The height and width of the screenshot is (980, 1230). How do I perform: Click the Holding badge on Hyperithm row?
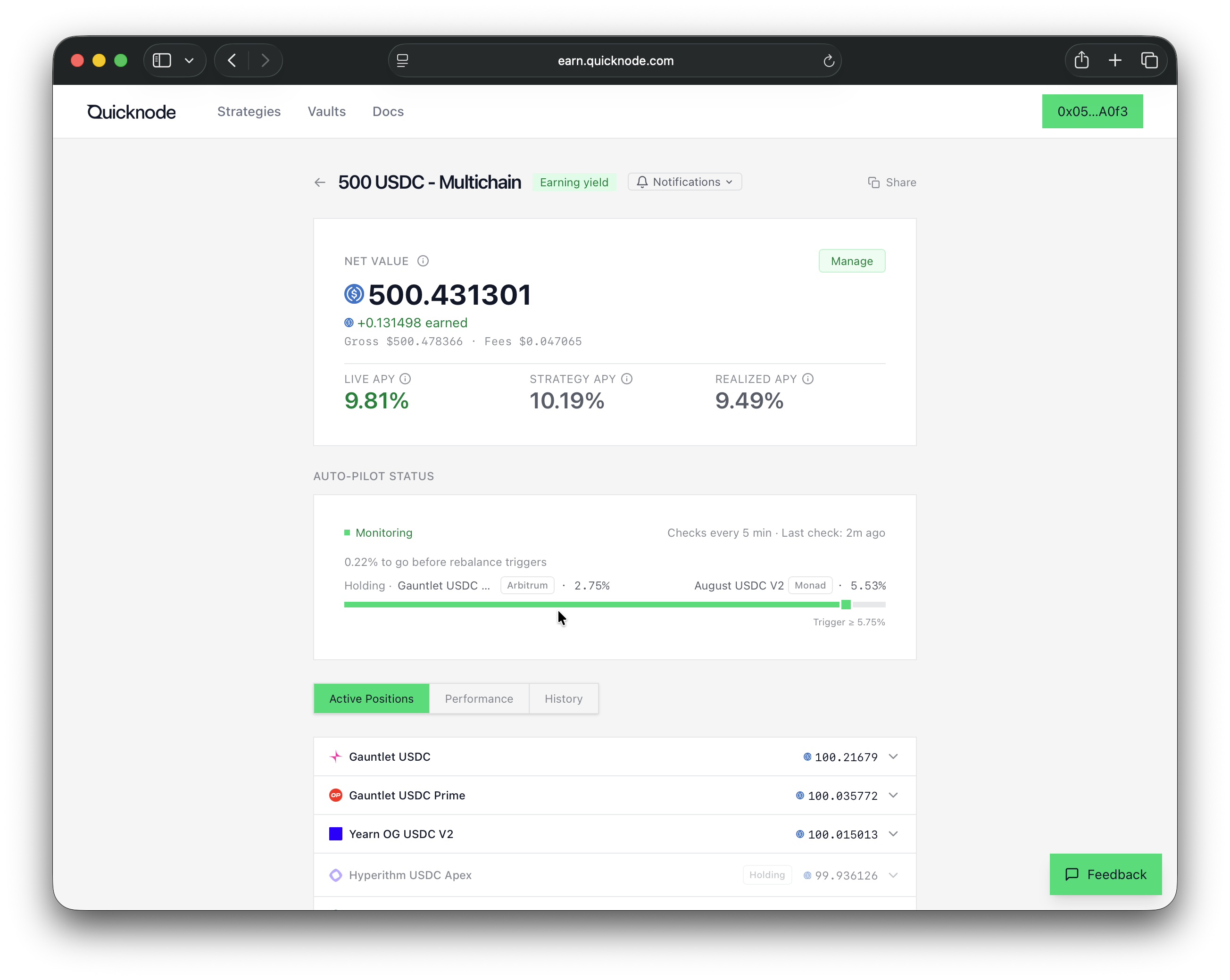(x=767, y=875)
